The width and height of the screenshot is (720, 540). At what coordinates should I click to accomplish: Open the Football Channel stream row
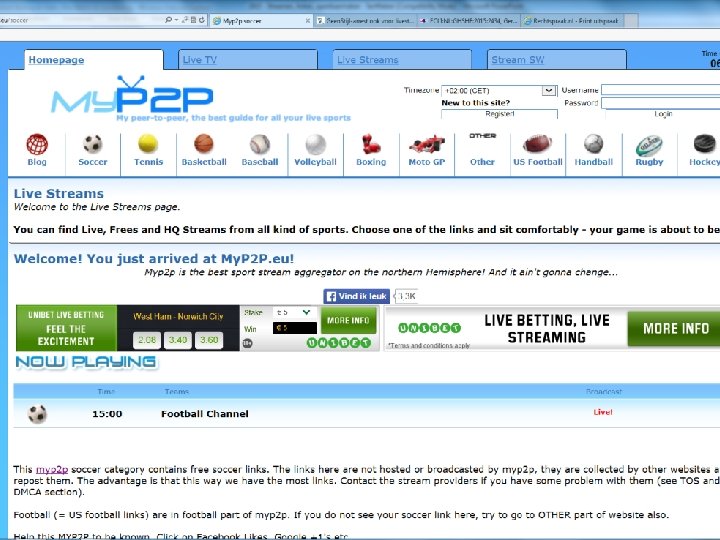pos(366,413)
